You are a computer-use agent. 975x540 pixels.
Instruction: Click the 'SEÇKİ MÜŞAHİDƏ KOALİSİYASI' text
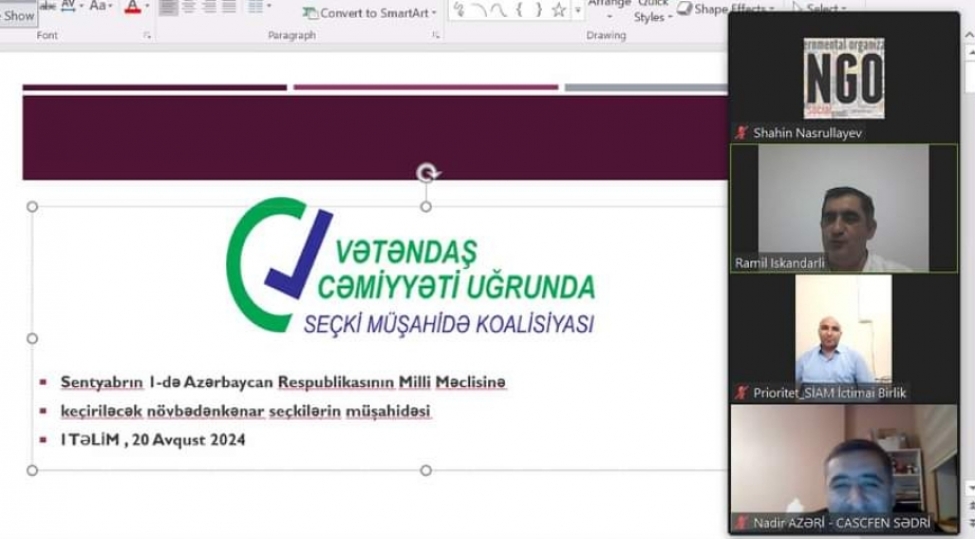click(448, 324)
